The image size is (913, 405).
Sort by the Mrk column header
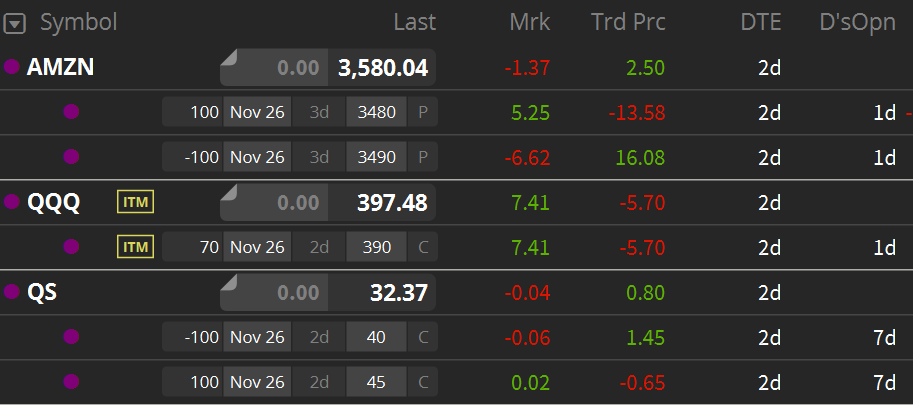point(529,23)
